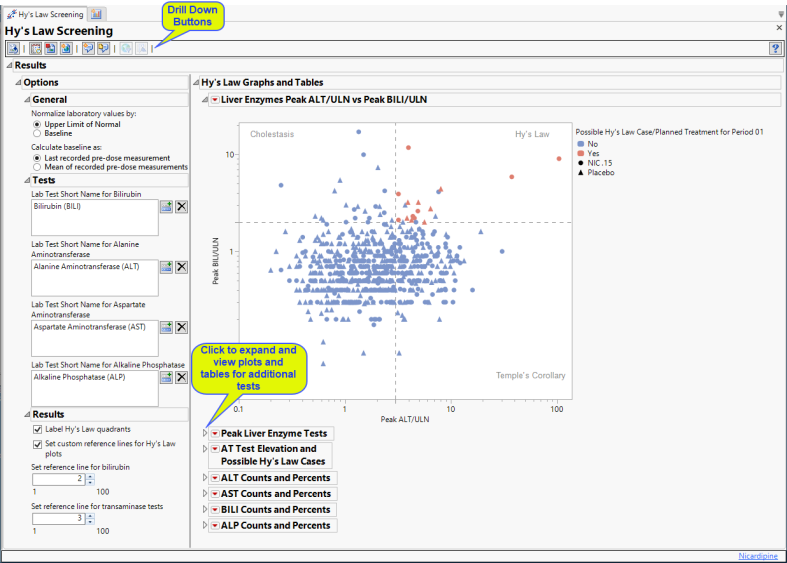Open red triangle menu for AT Test Elevation
Viewport: 787px width, 563px height.
pos(215,449)
